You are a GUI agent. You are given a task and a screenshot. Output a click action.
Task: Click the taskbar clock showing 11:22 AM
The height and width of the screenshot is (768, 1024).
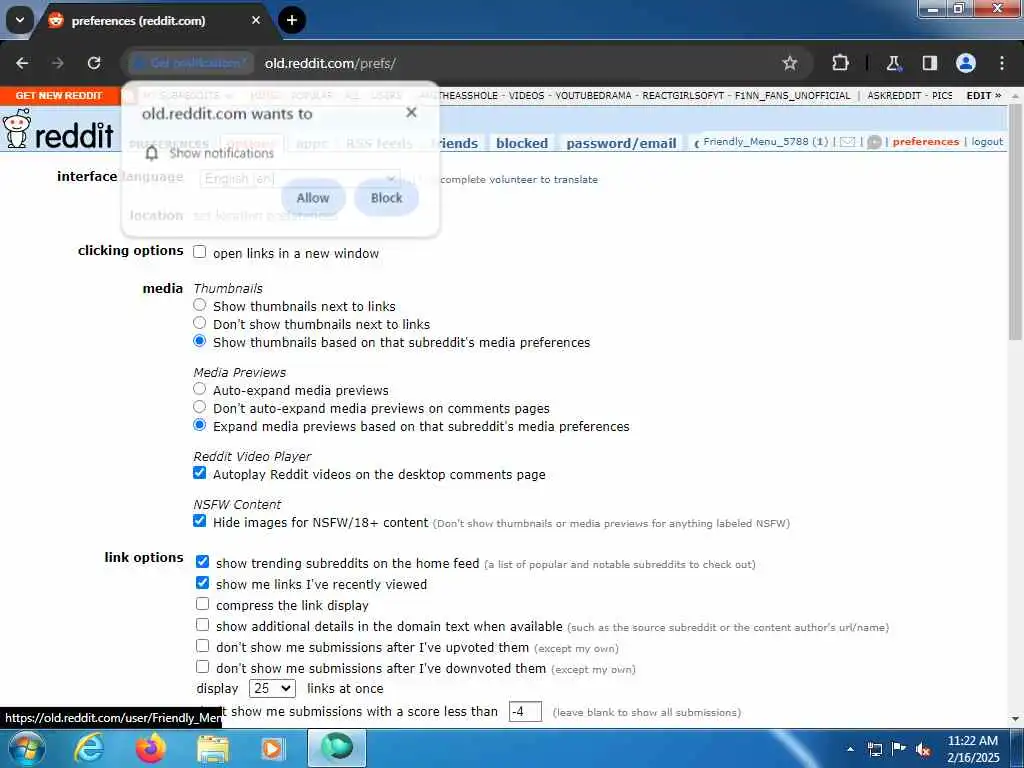[972, 748]
